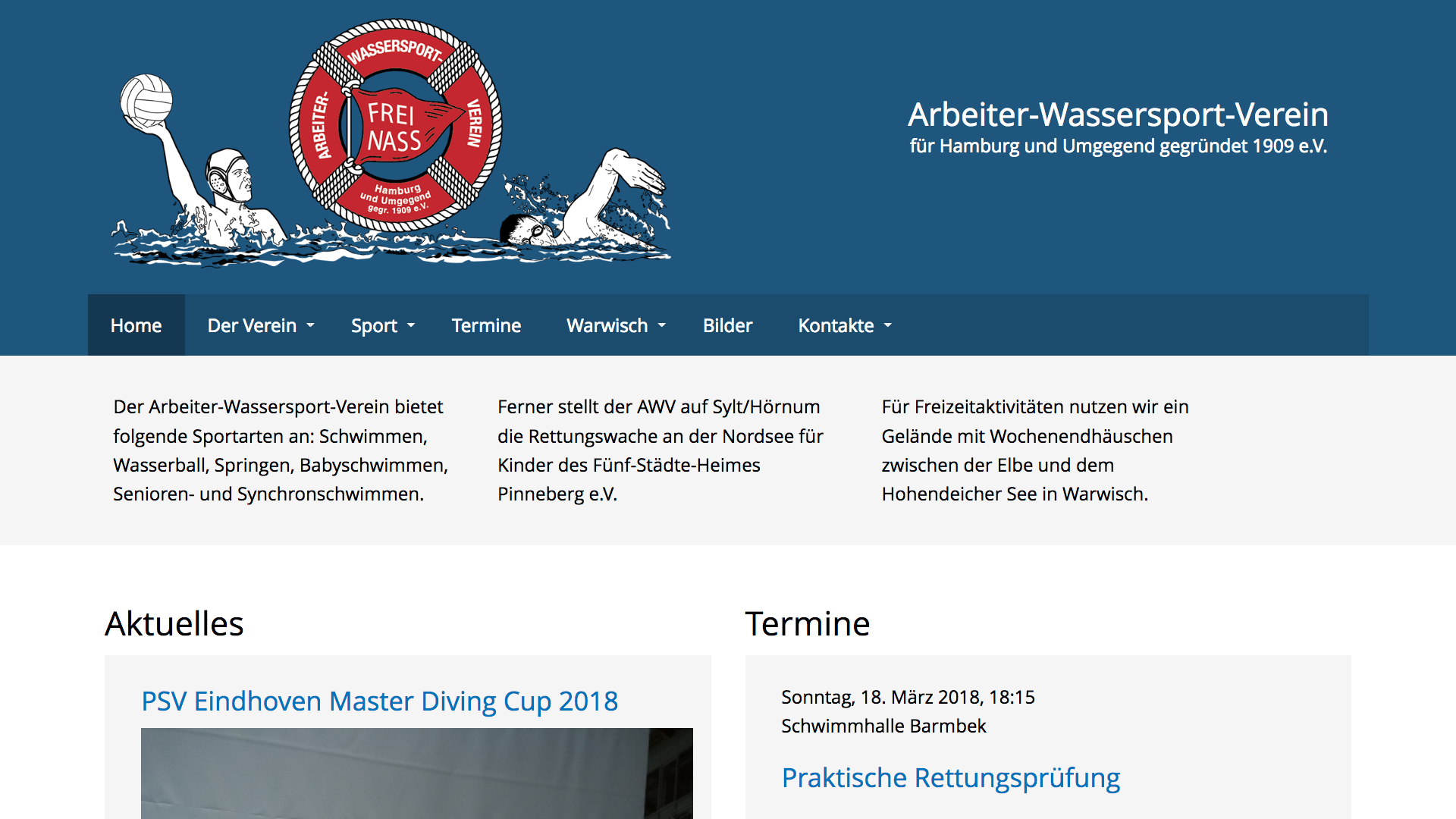Click the Frei Nass lifebuoy logo
The image size is (1456, 819).
point(395,125)
